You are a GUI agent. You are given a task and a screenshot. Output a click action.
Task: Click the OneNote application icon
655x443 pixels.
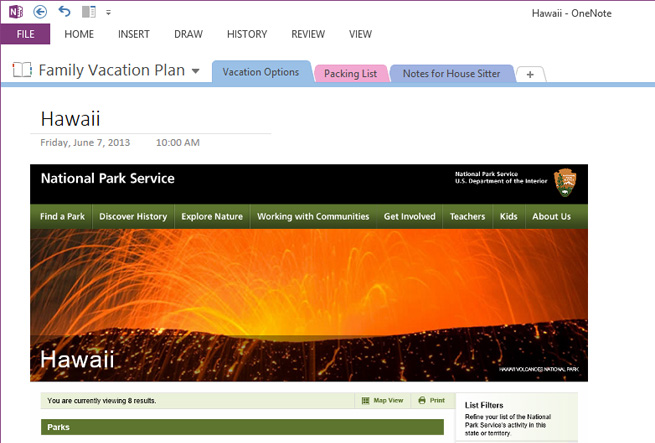tap(16, 12)
